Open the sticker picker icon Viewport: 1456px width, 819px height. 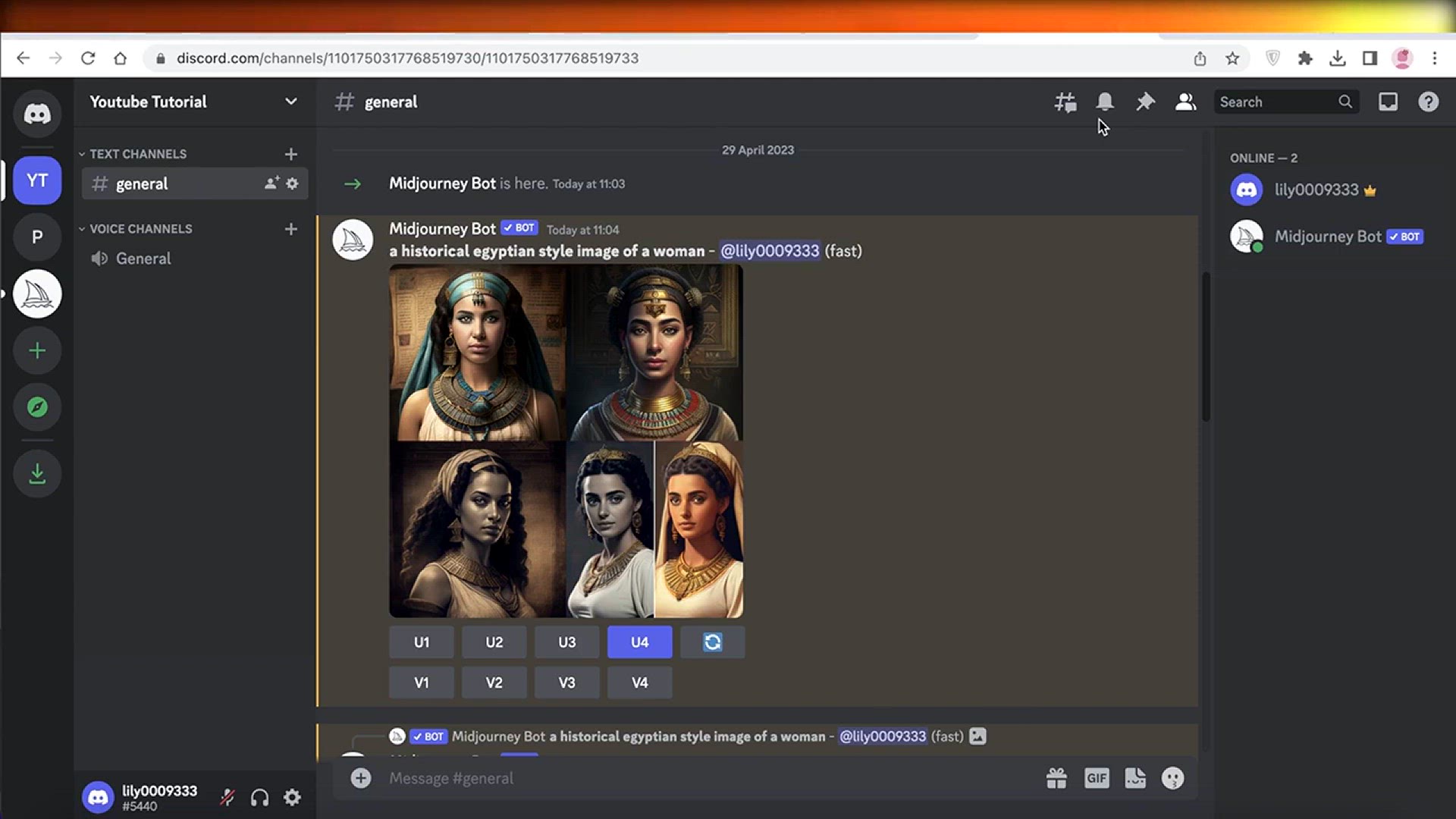[1135, 778]
